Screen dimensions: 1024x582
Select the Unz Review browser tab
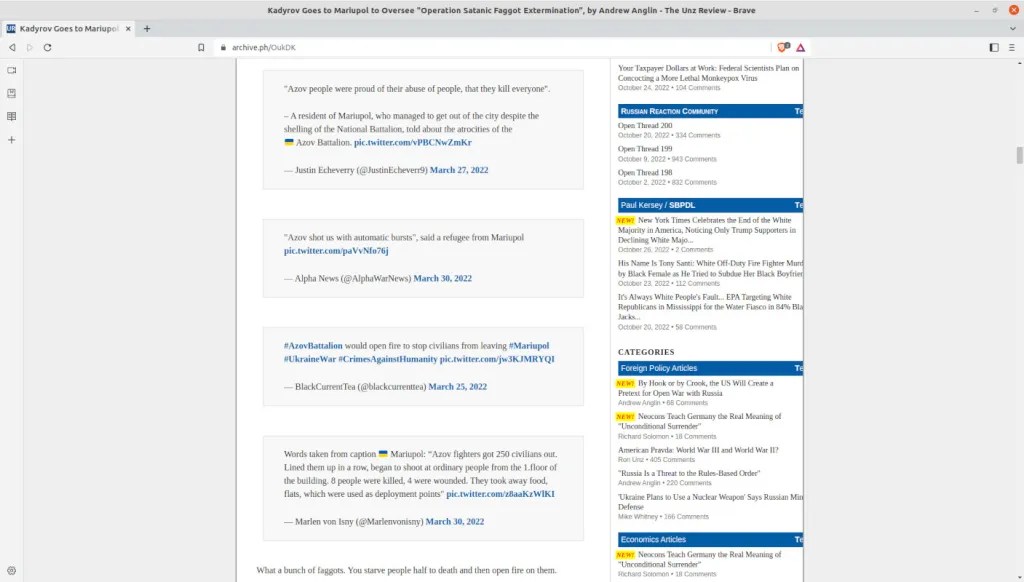[65, 29]
